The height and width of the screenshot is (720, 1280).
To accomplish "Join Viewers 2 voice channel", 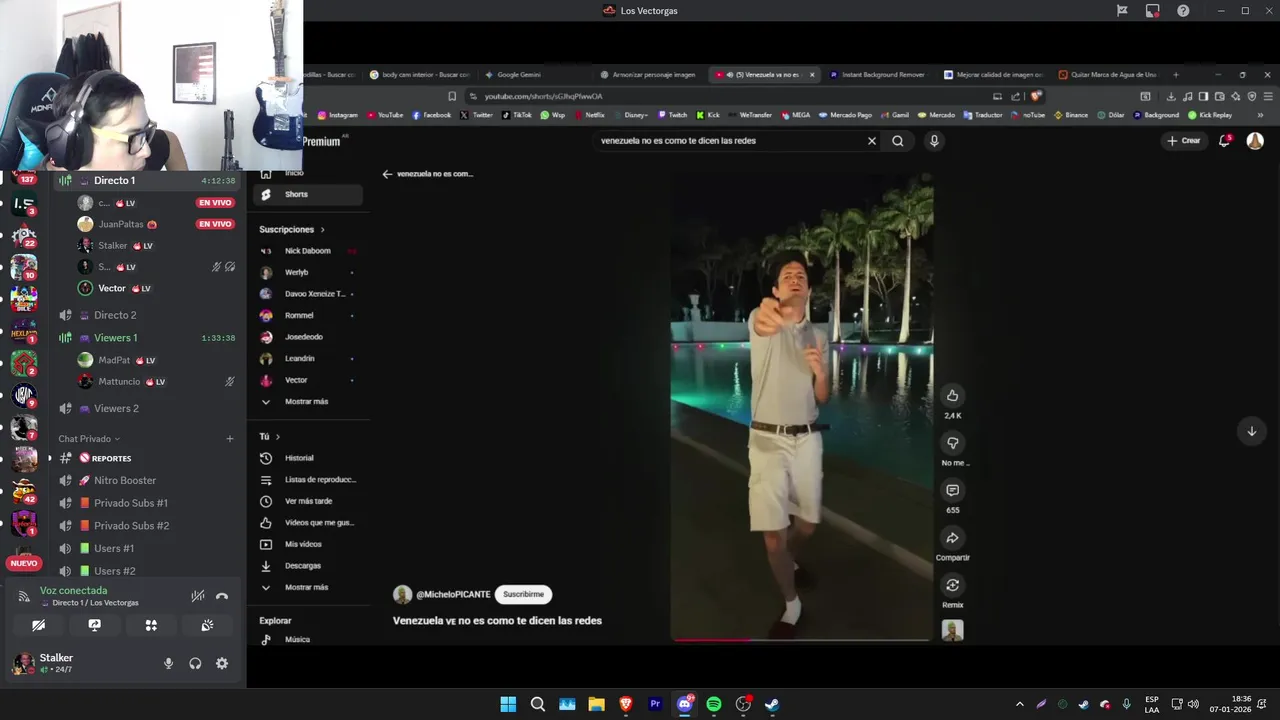I will coord(146,408).
